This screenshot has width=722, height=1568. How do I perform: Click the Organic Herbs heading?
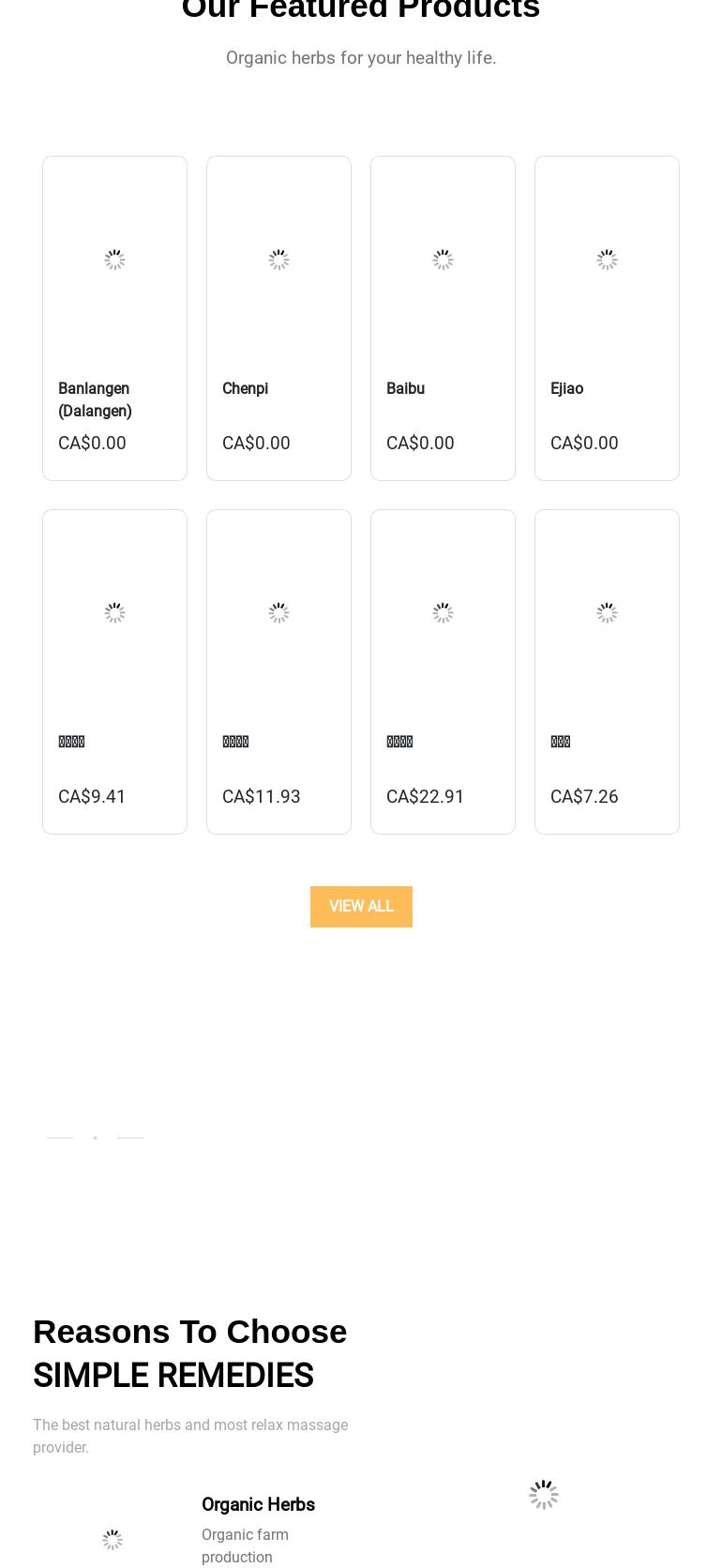(x=258, y=1505)
